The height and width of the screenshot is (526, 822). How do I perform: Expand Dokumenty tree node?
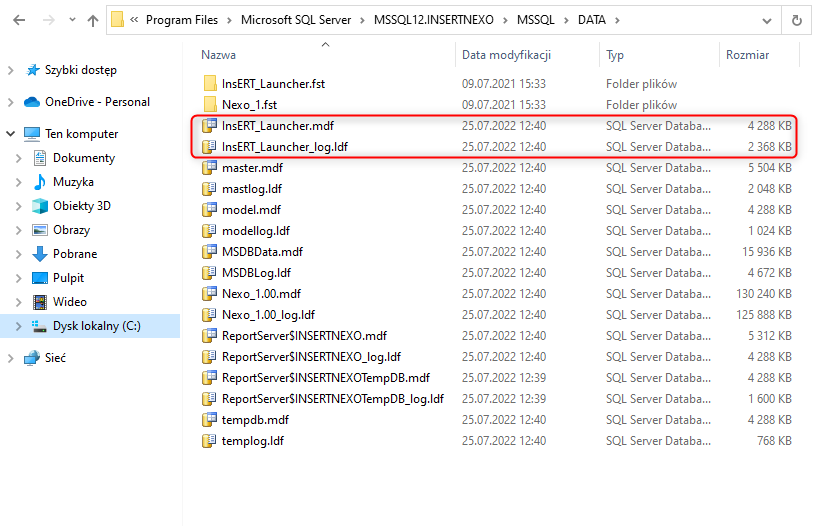19,158
